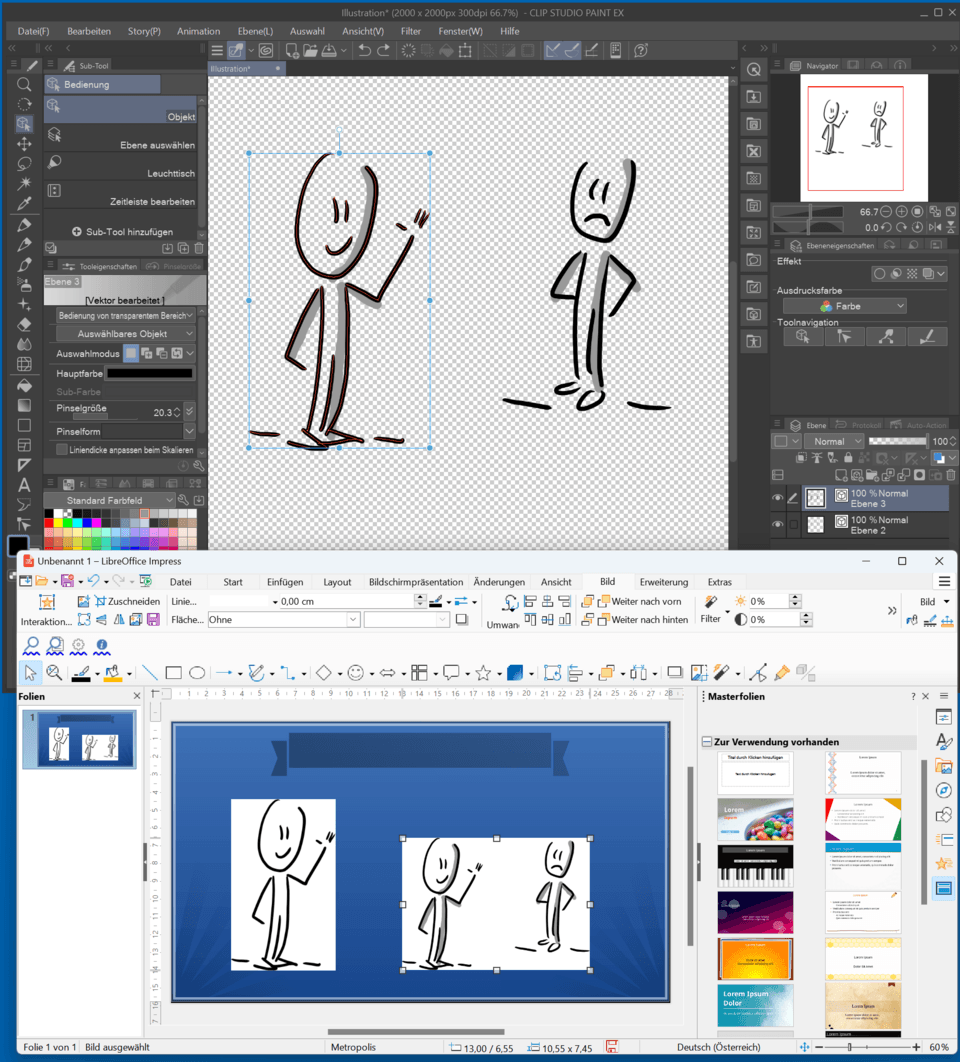Toggle visibility of Ebene 3 layer
The image size is (960, 1062).
(x=777, y=498)
